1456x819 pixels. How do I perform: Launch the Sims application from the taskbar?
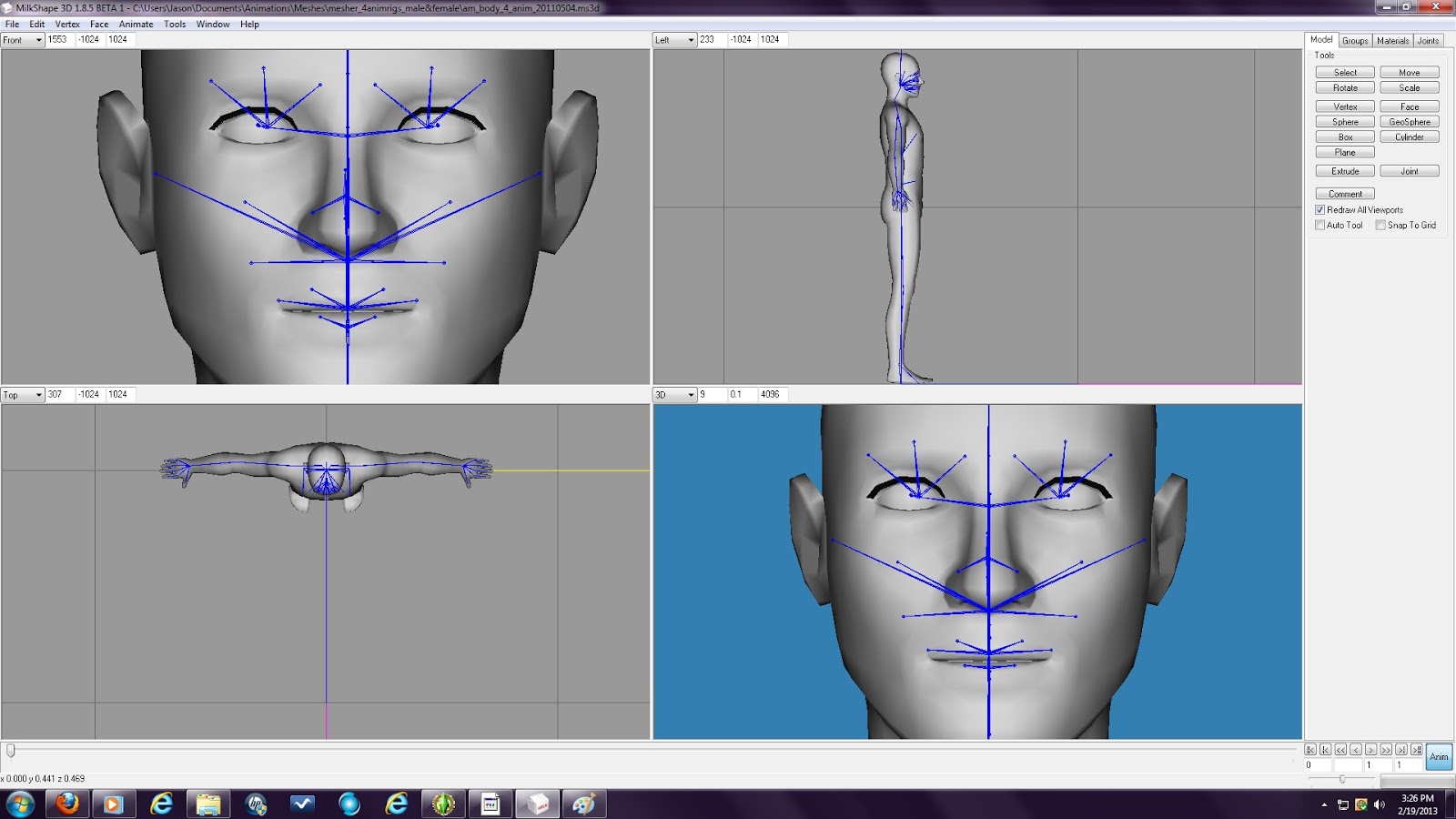click(x=443, y=804)
